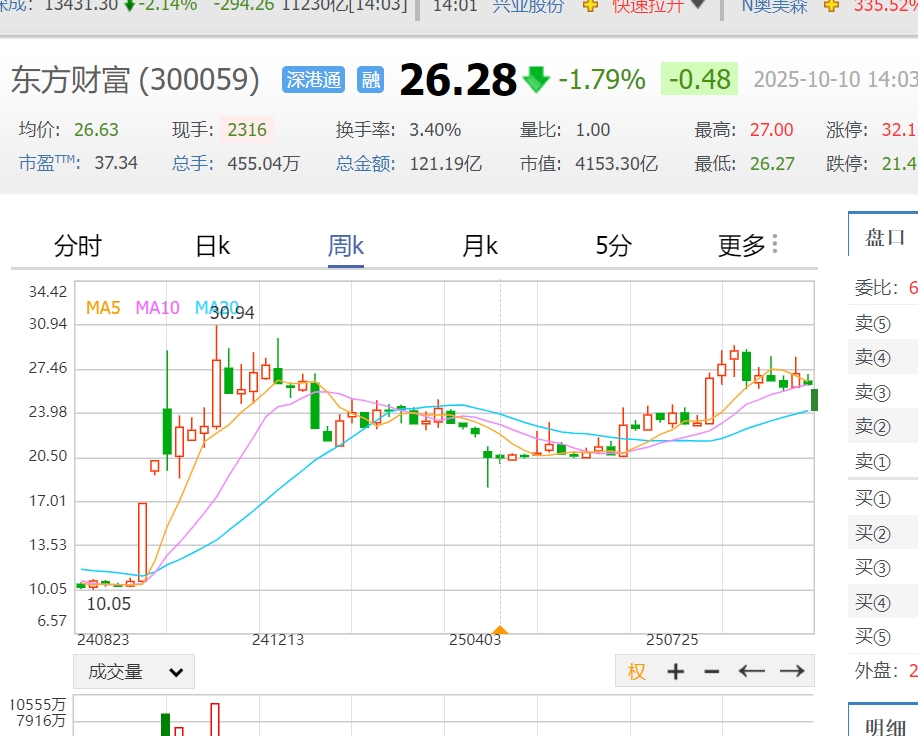
Task: Open the 明细 details panel tab
Action: [x=885, y=726]
